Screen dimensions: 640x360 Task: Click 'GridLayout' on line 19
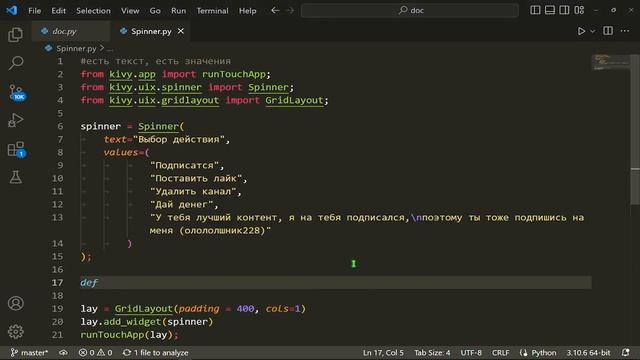point(143,309)
